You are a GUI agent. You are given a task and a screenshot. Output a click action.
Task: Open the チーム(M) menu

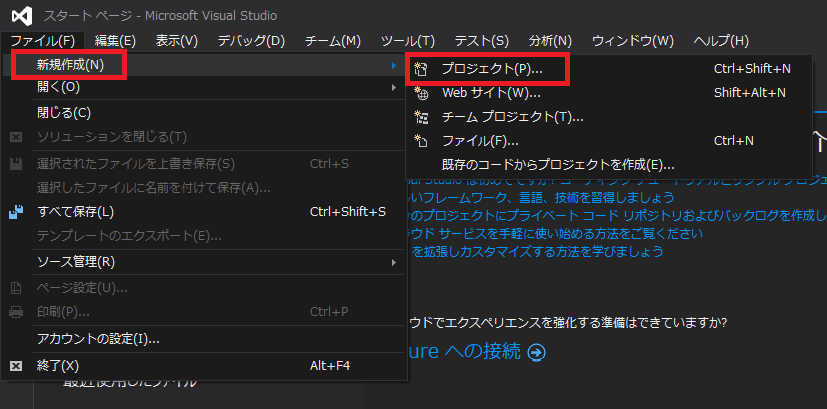click(x=333, y=41)
